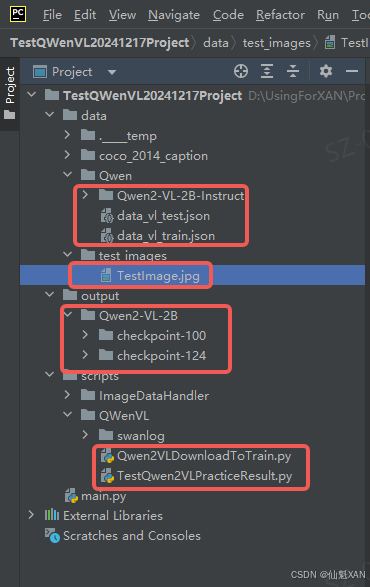Collapse the QWenVL folder chevron
This screenshot has height=587, width=370.
(x=67, y=414)
